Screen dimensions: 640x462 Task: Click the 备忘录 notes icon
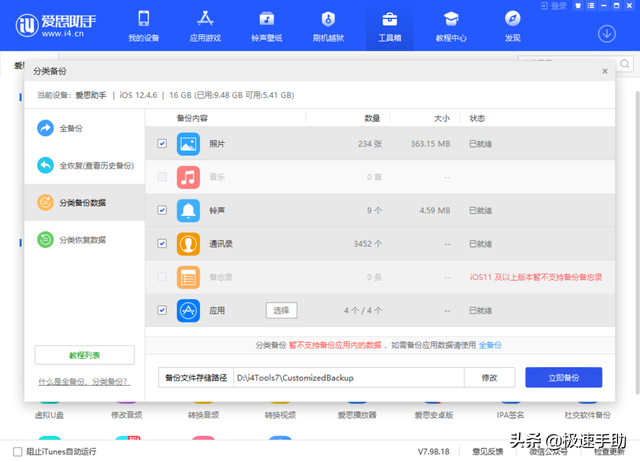(x=188, y=277)
